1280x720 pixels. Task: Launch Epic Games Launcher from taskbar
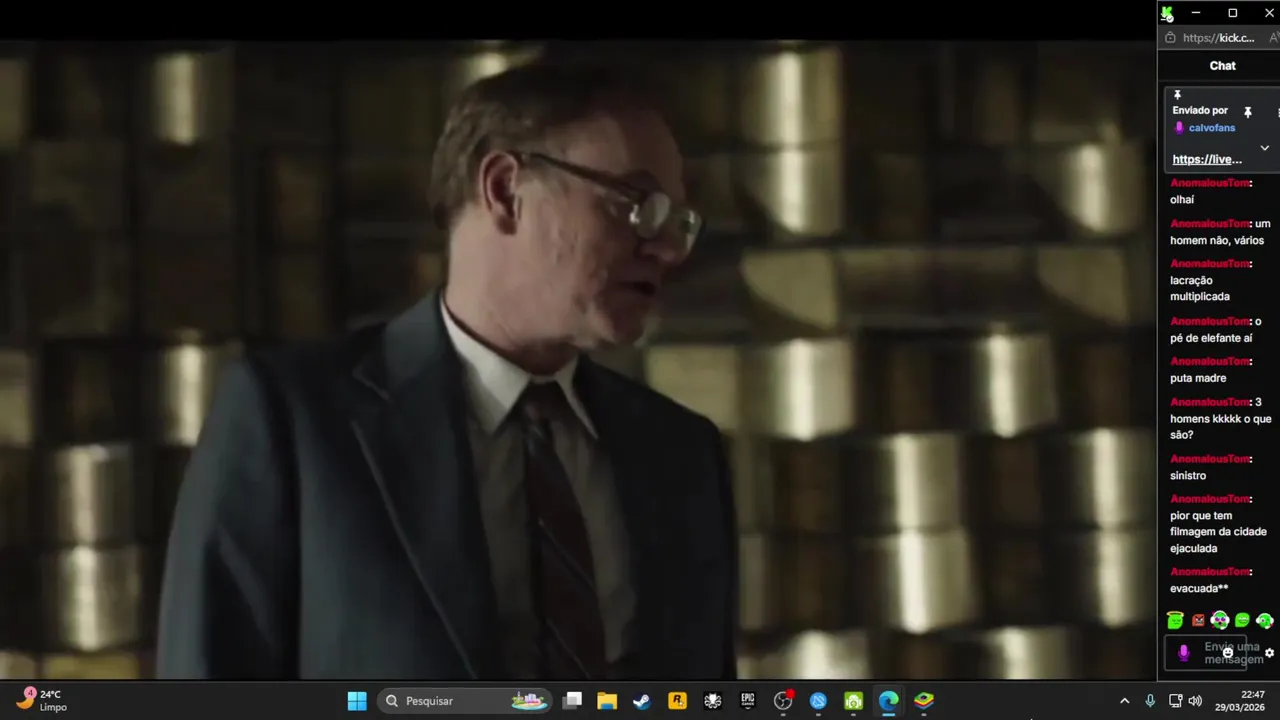coord(748,701)
